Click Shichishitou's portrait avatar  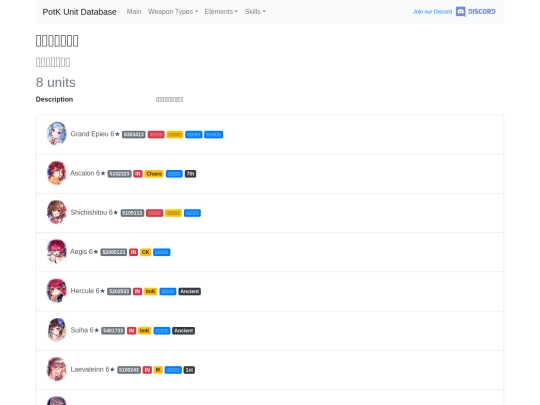(56, 212)
